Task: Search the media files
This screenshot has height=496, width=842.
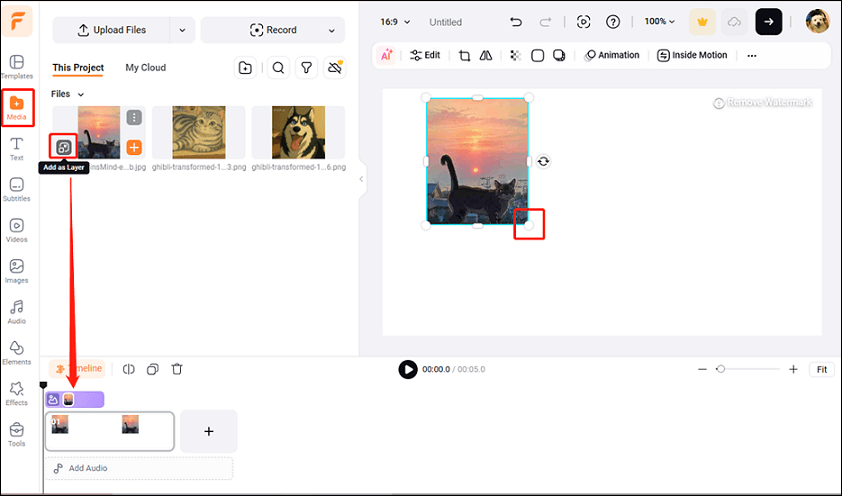Action: 278,68
